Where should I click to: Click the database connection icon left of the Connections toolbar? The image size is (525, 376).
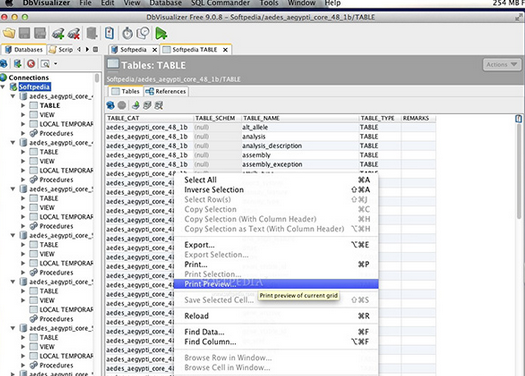pyautogui.click(x=3, y=63)
